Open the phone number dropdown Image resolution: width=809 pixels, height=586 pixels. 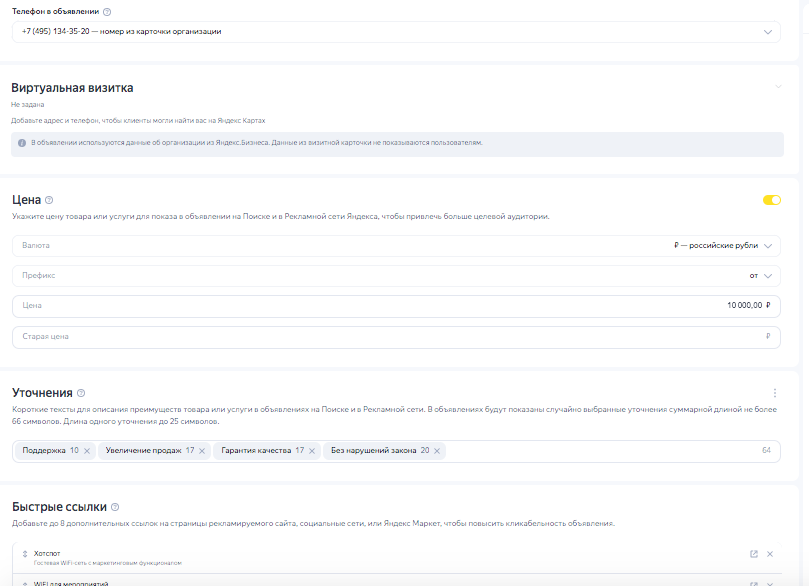point(396,32)
